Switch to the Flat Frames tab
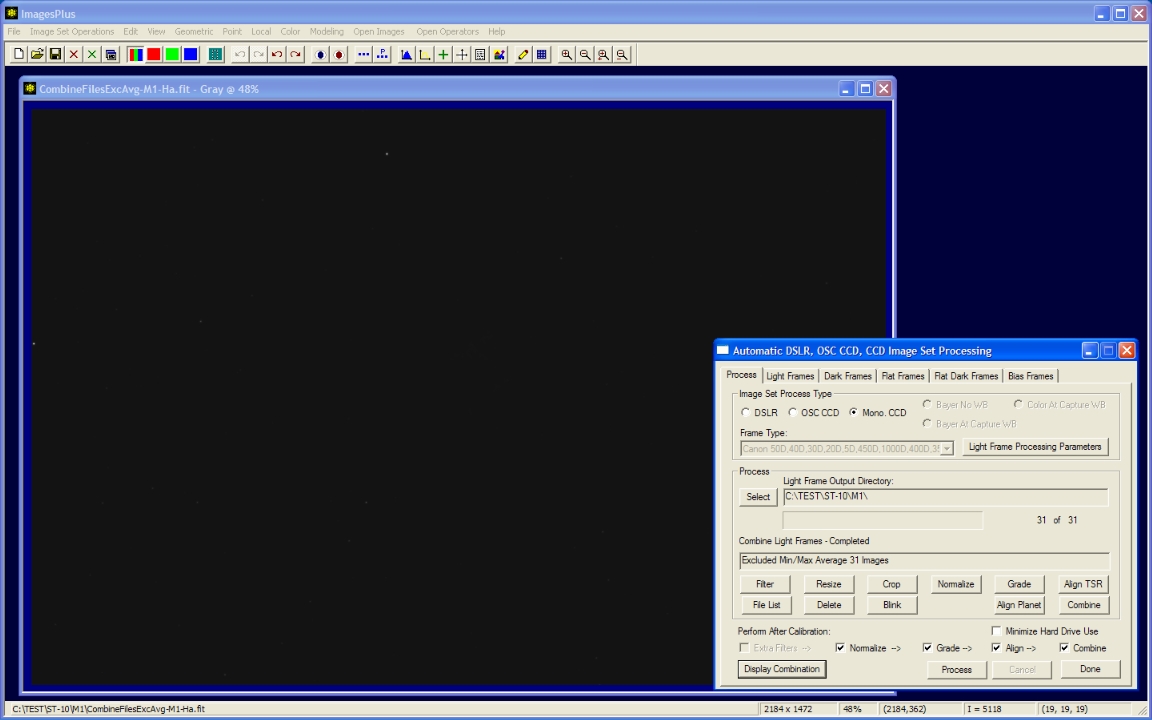 coord(903,376)
